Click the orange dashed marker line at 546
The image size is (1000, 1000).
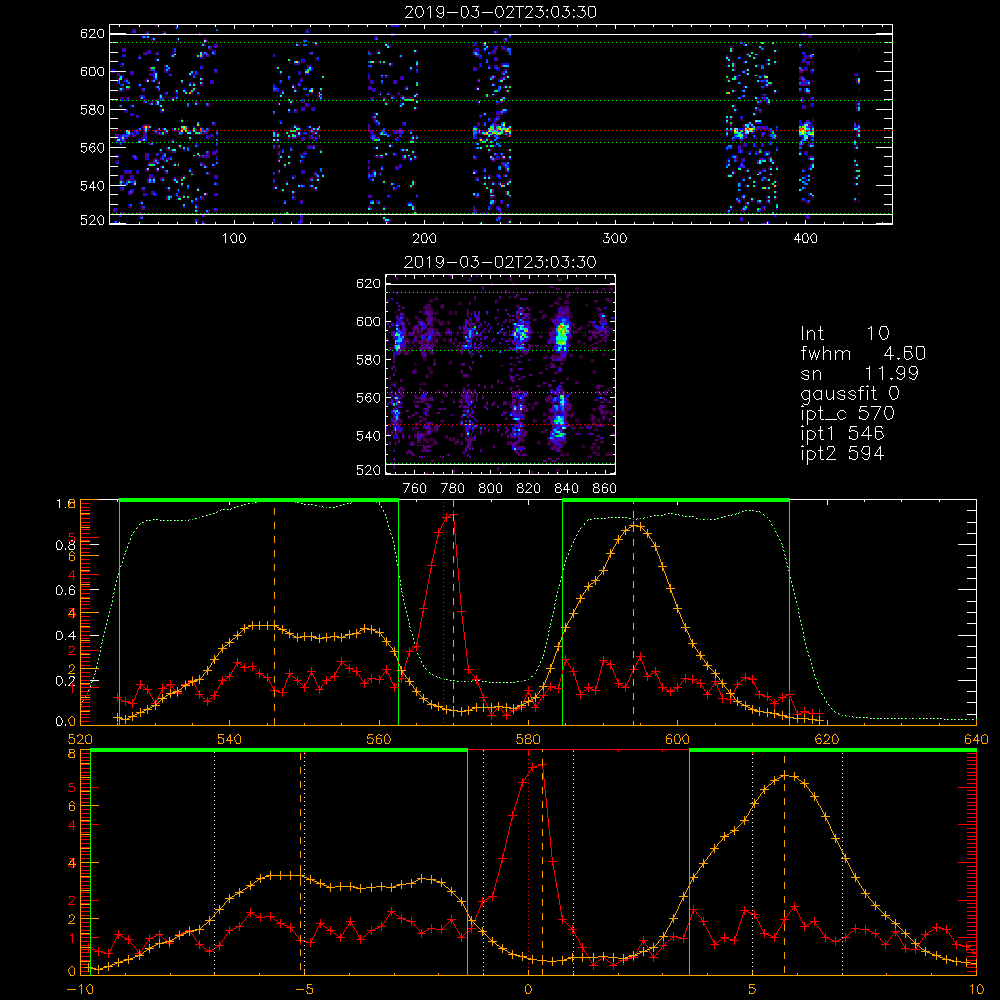coord(274,615)
